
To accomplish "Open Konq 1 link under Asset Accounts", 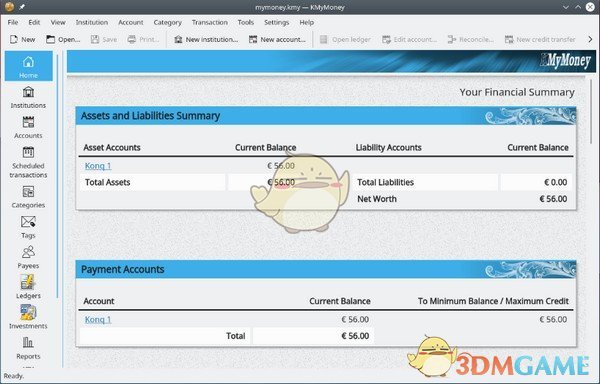I will tap(98, 166).
